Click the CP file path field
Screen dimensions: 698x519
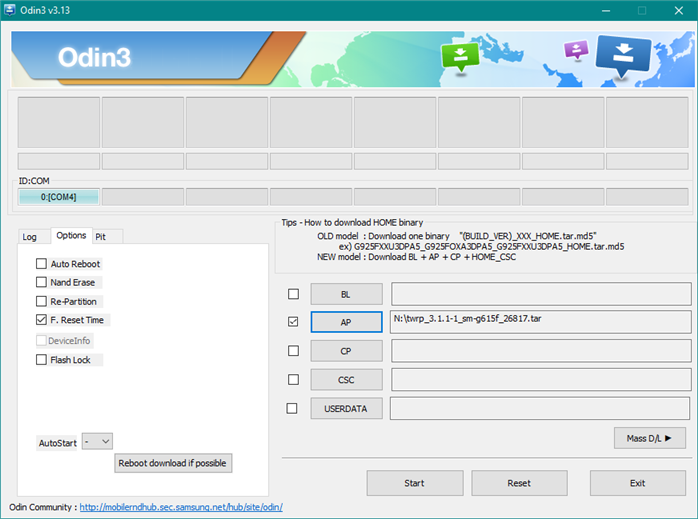pos(541,351)
